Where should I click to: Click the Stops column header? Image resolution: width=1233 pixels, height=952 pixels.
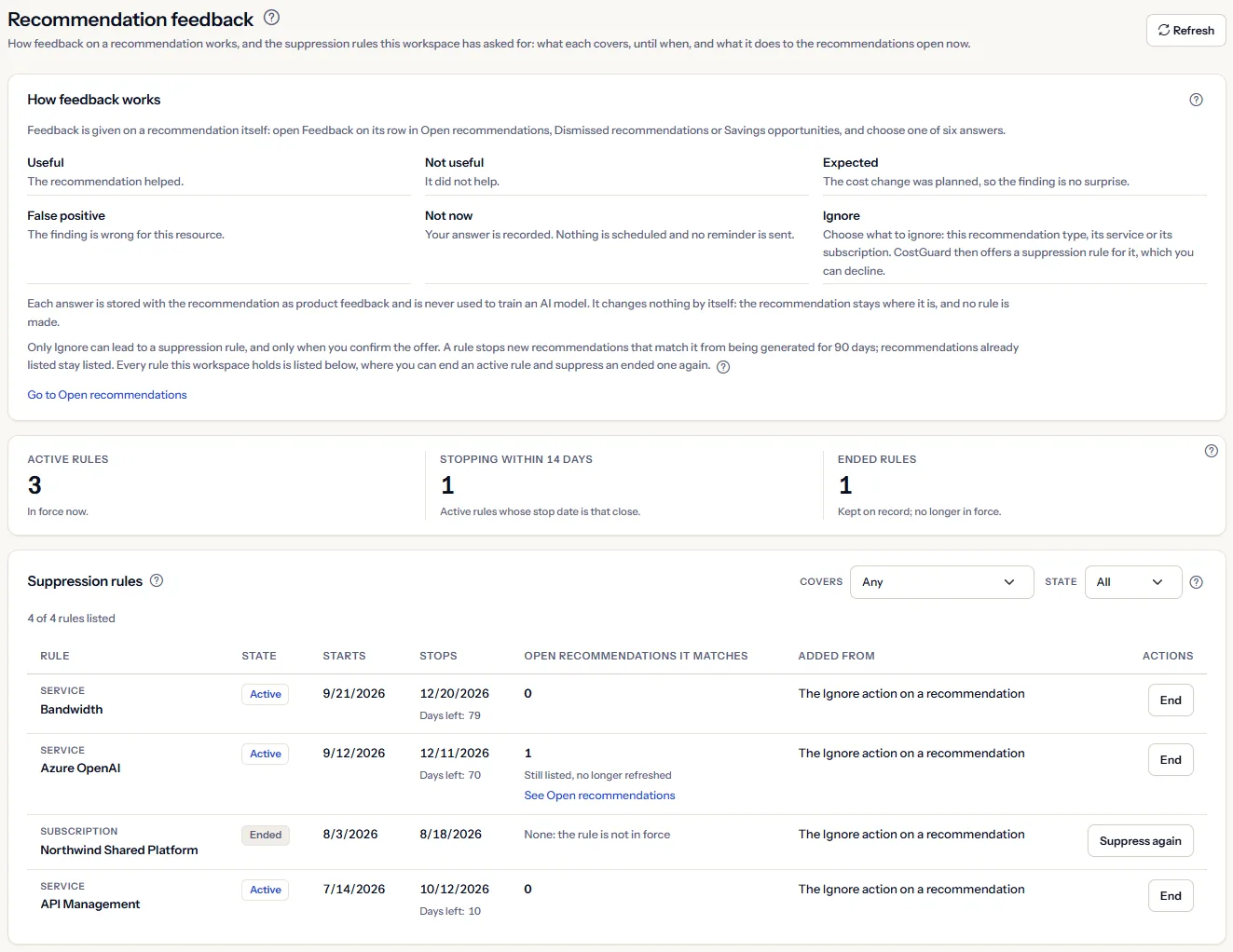pos(438,656)
